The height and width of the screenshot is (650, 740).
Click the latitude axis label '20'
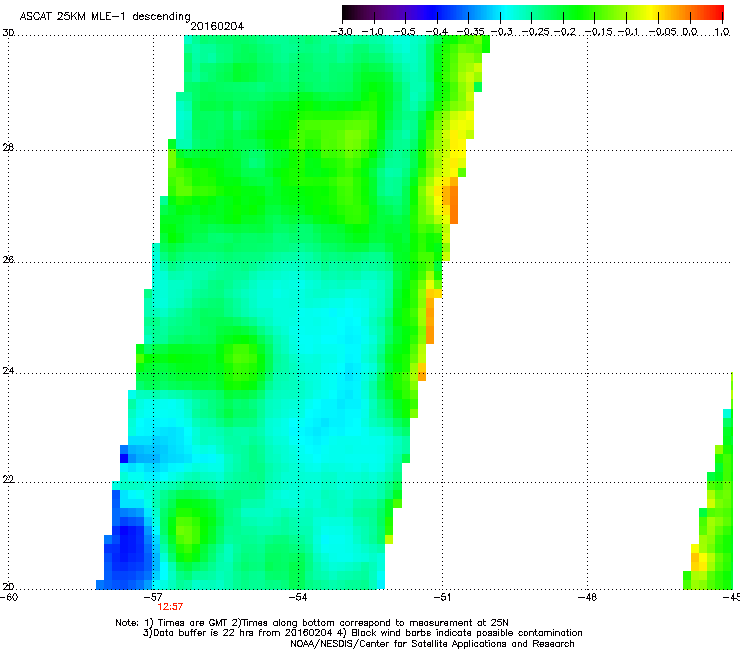pyautogui.click(x=8, y=587)
